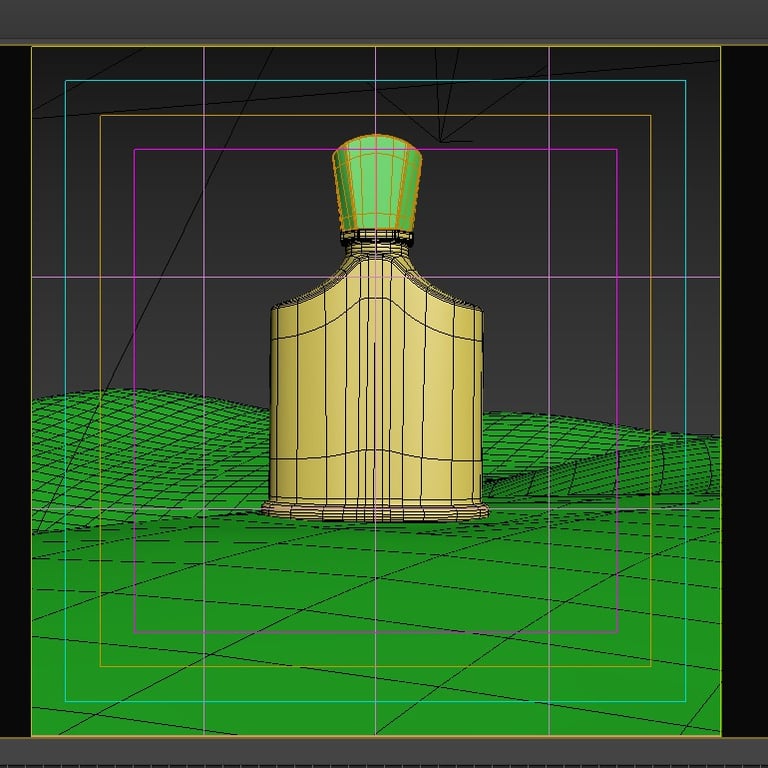Screen dimensions: 768x768
Task: Select the yellow perfume bottle body
Action: [376, 387]
